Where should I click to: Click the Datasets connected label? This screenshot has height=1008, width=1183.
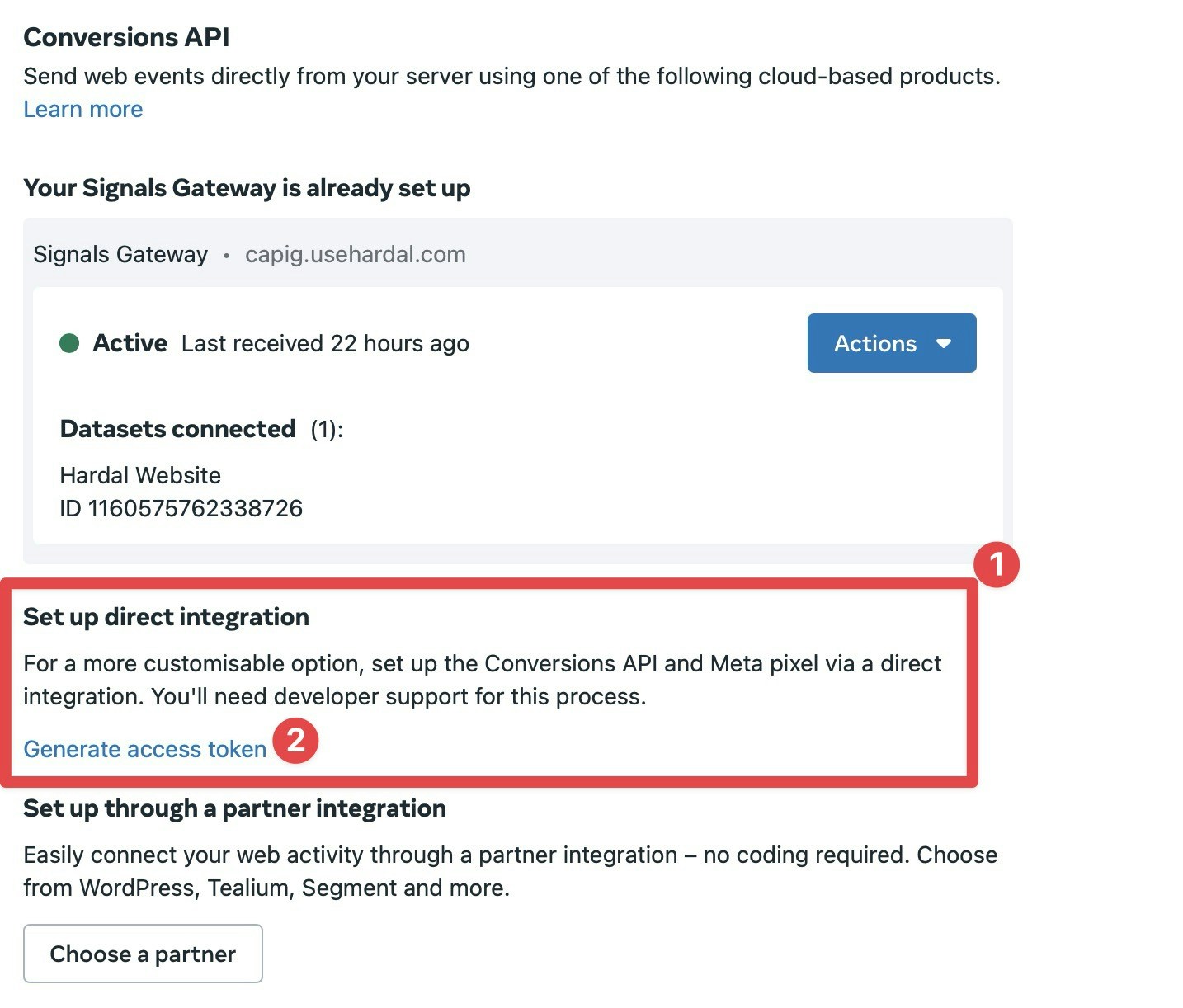pyautogui.click(x=177, y=428)
